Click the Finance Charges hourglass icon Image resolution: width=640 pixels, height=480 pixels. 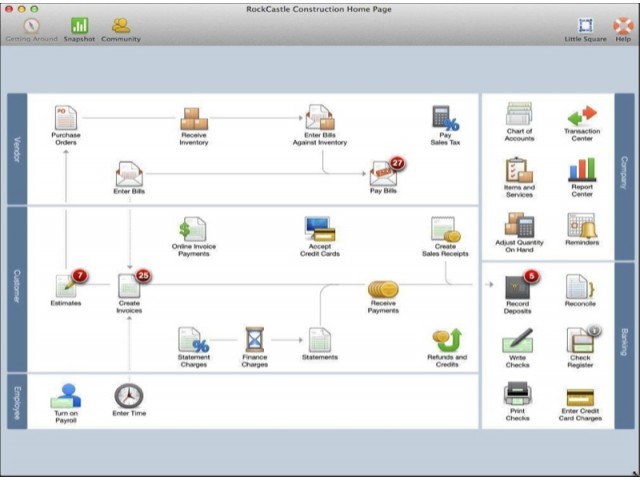click(x=254, y=340)
